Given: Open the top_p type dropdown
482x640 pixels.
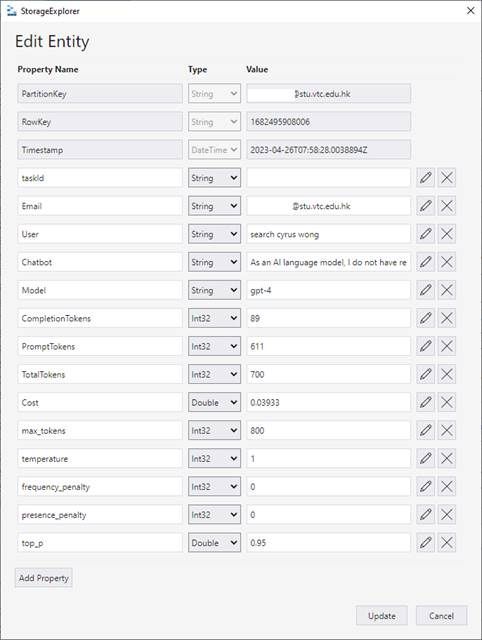Looking at the screenshot, I should 214,543.
